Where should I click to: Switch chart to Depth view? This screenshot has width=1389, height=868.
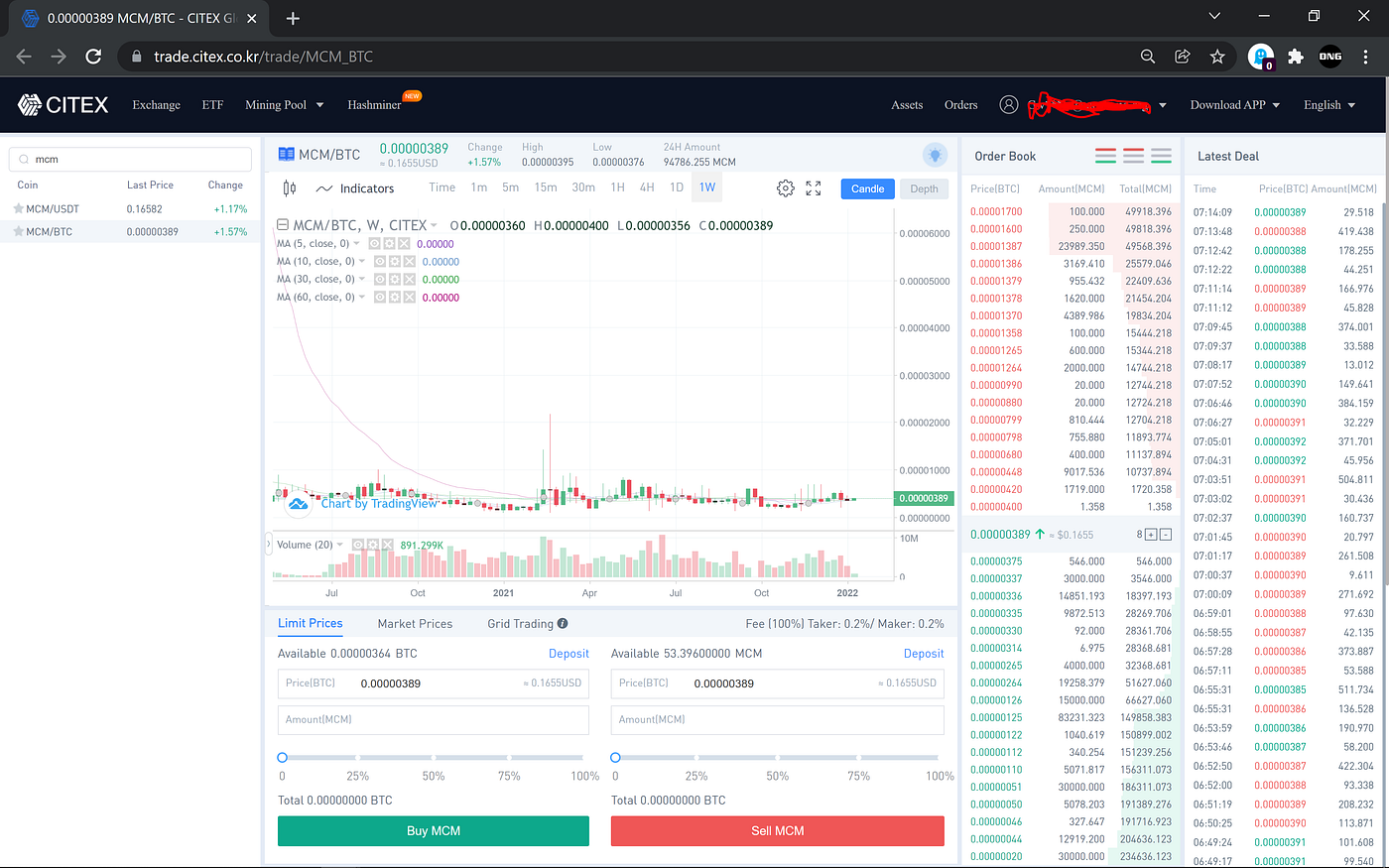924,188
